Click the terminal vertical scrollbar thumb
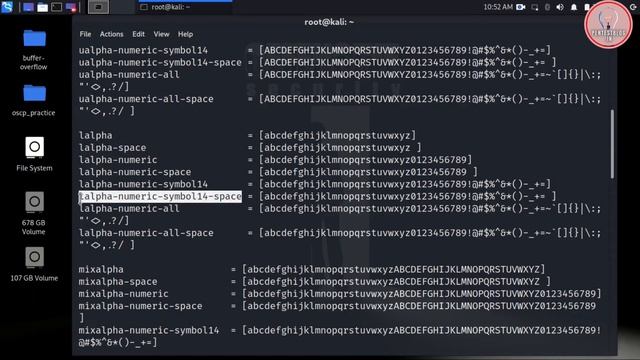Viewport: 640px width, 360px height. coord(612,144)
